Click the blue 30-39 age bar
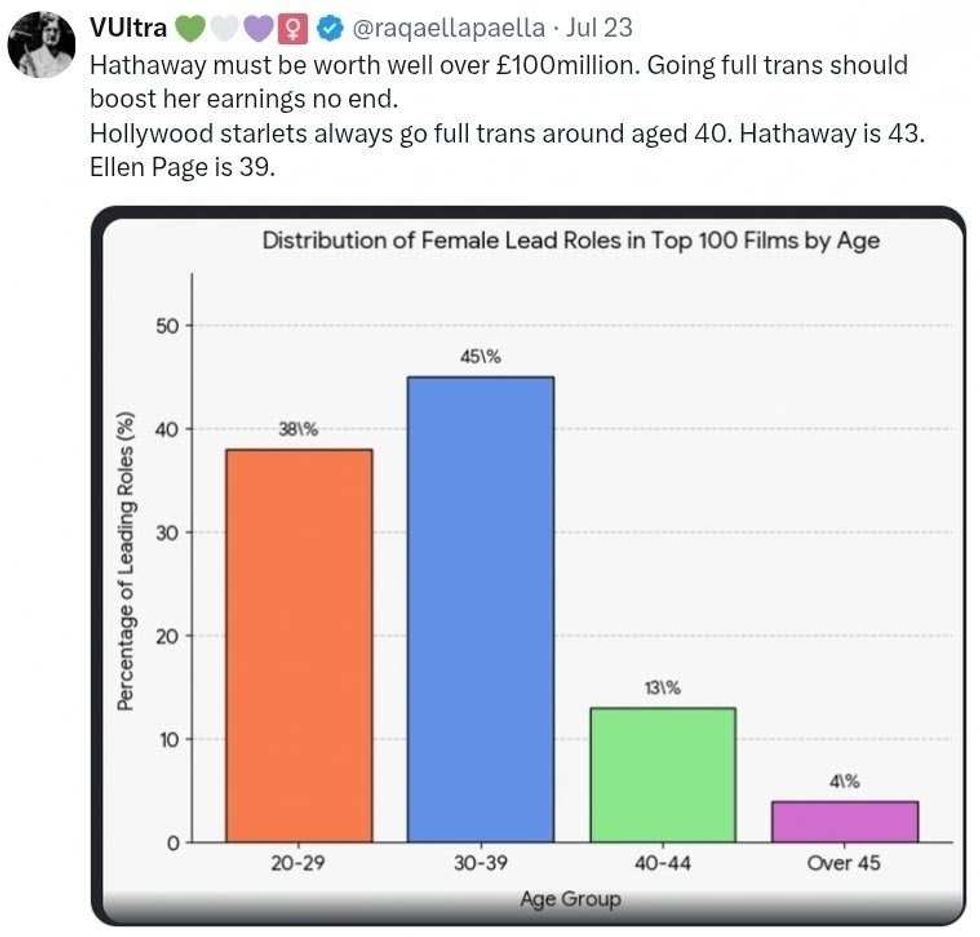Image resolution: width=980 pixels, height=937 pixels. pyautogui.click(x=481, y=609)
